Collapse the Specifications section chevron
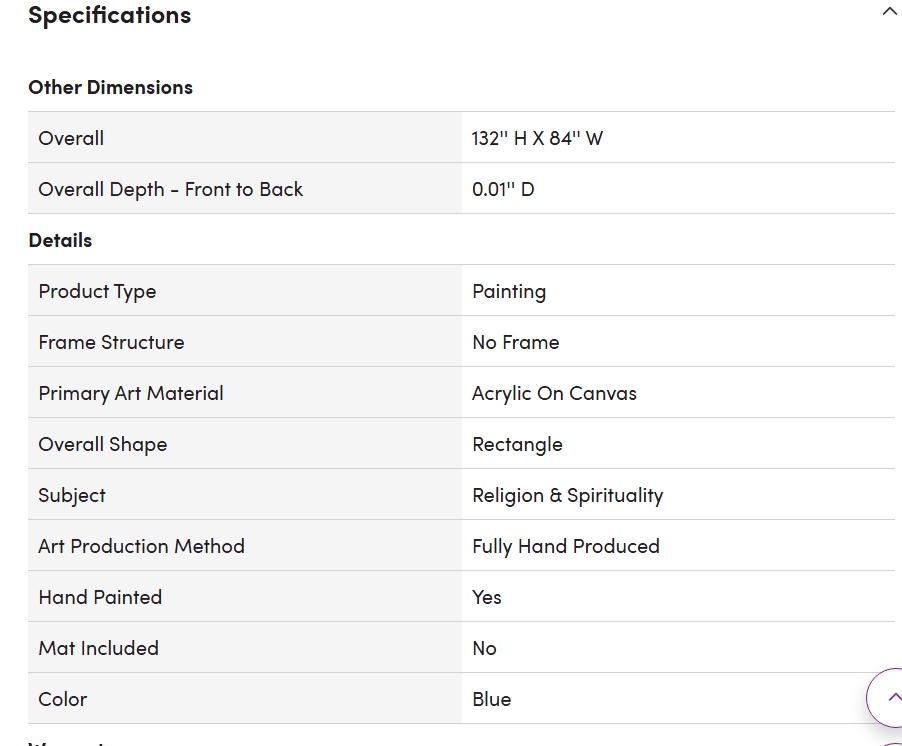 coord(889,13)
